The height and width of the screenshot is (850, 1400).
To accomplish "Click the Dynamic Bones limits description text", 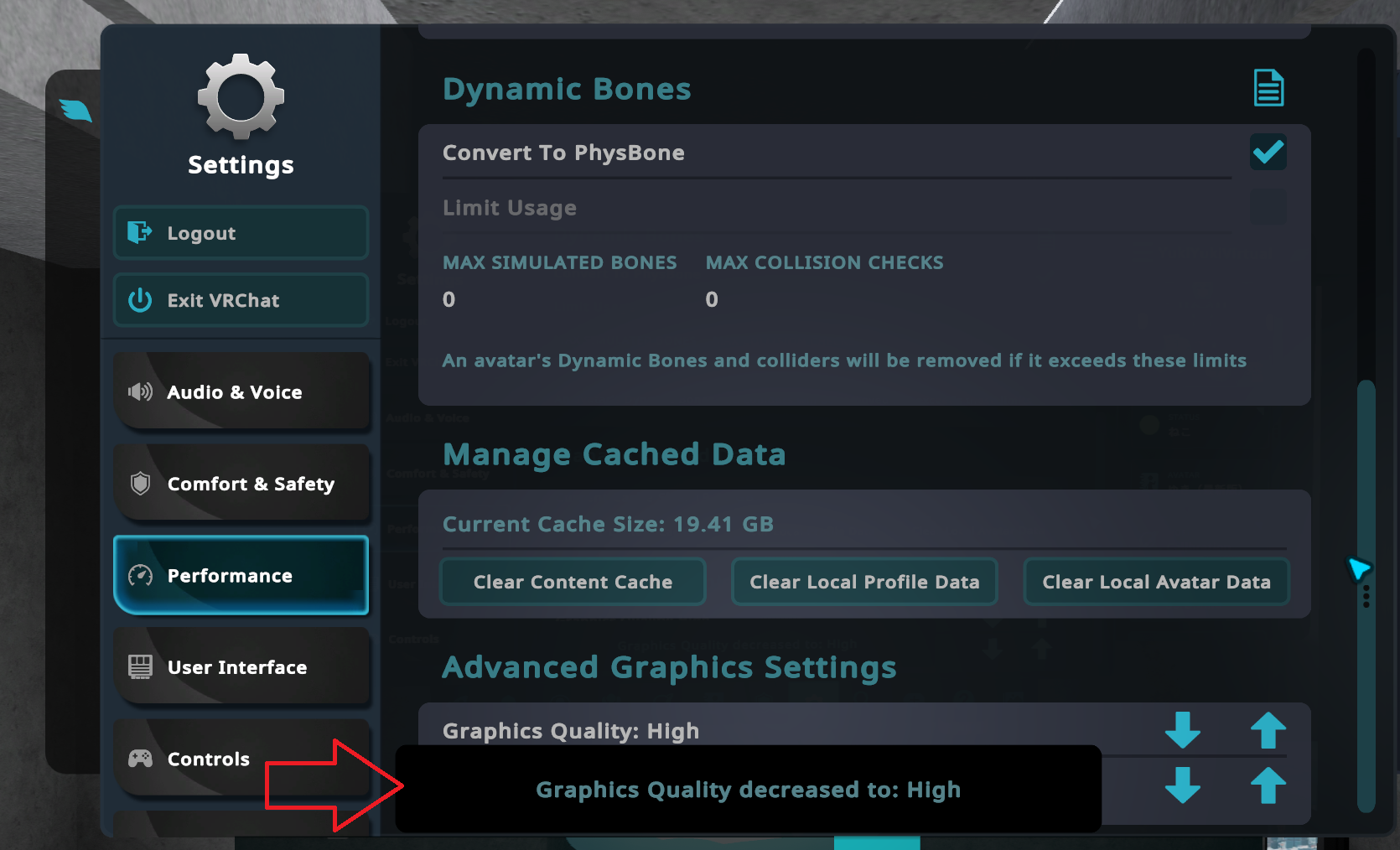I will (x=844, y=360).
